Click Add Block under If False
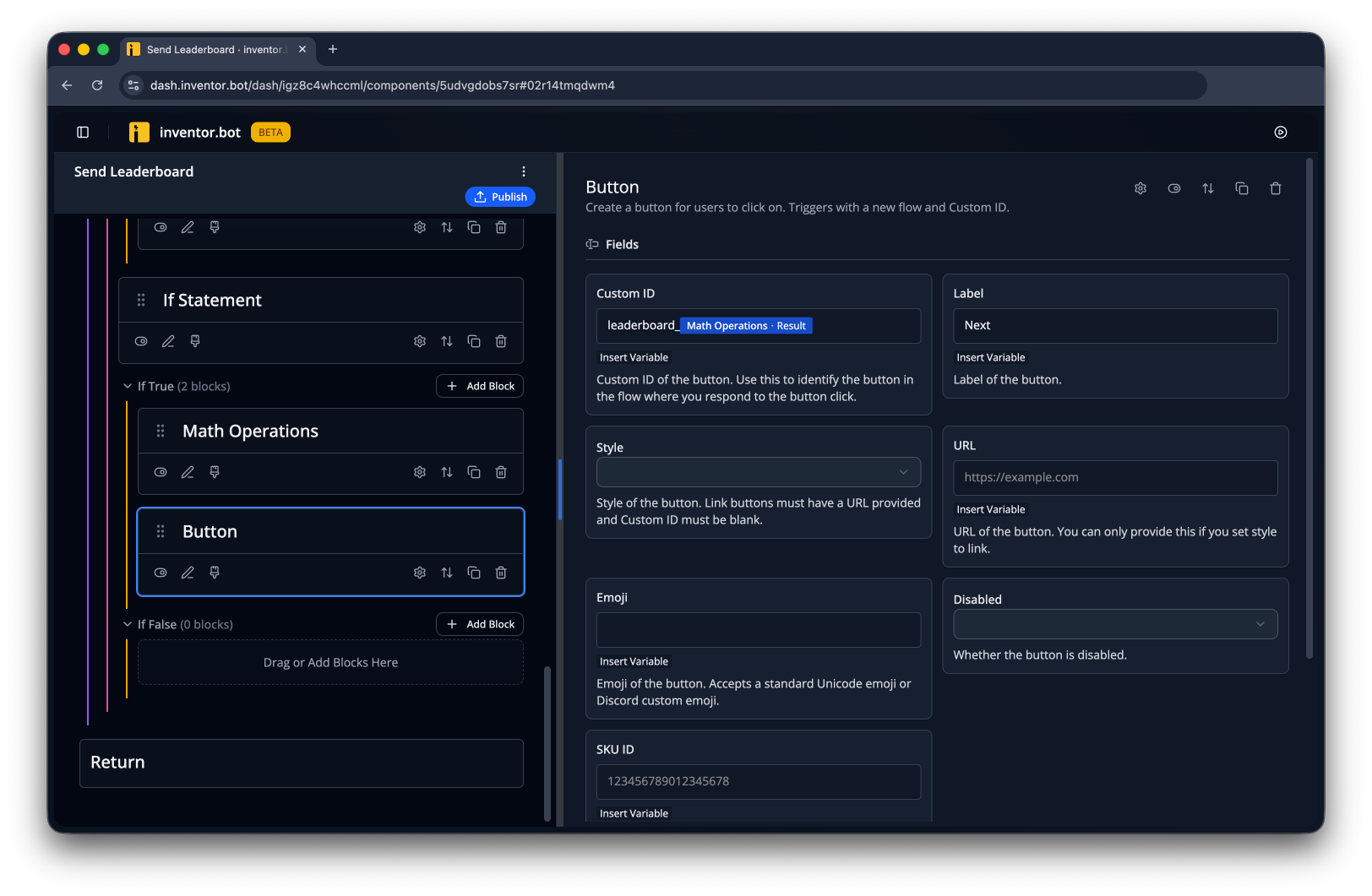Screen dimensions: 1372x896 click(480, 624)
